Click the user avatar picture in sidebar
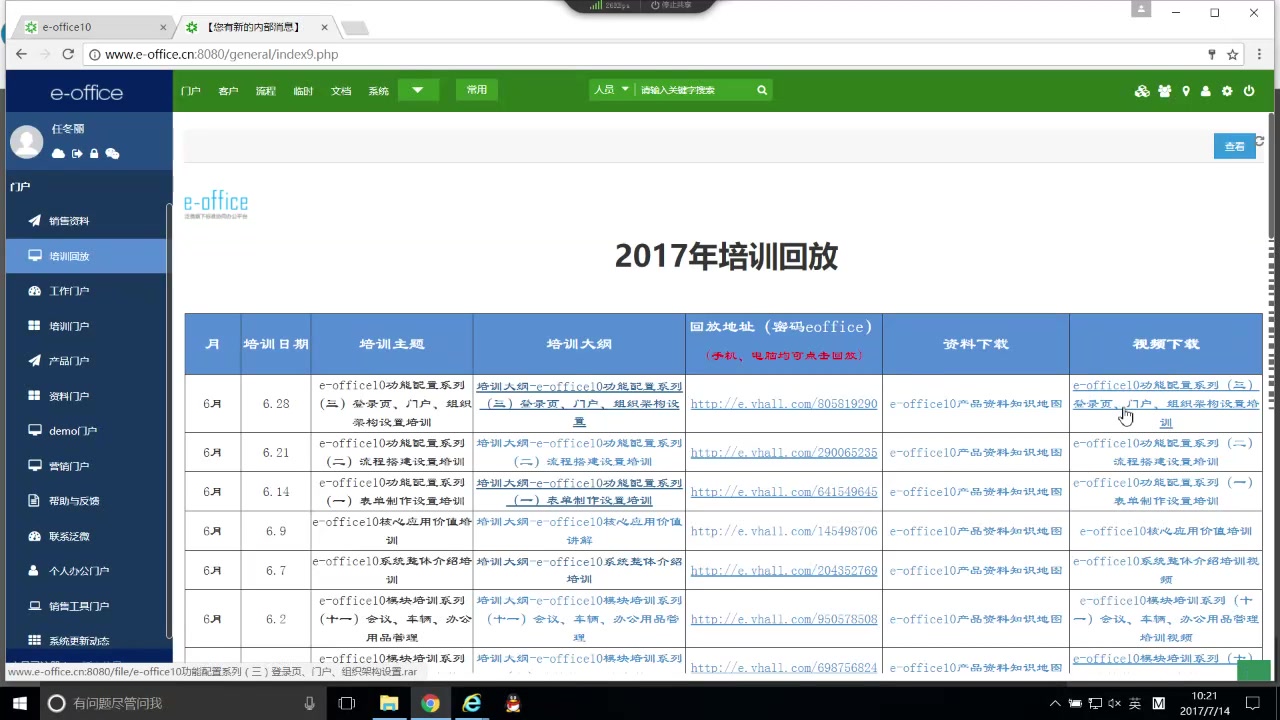The width and height of the screenshot is (1280, 720). coord(27,142)
